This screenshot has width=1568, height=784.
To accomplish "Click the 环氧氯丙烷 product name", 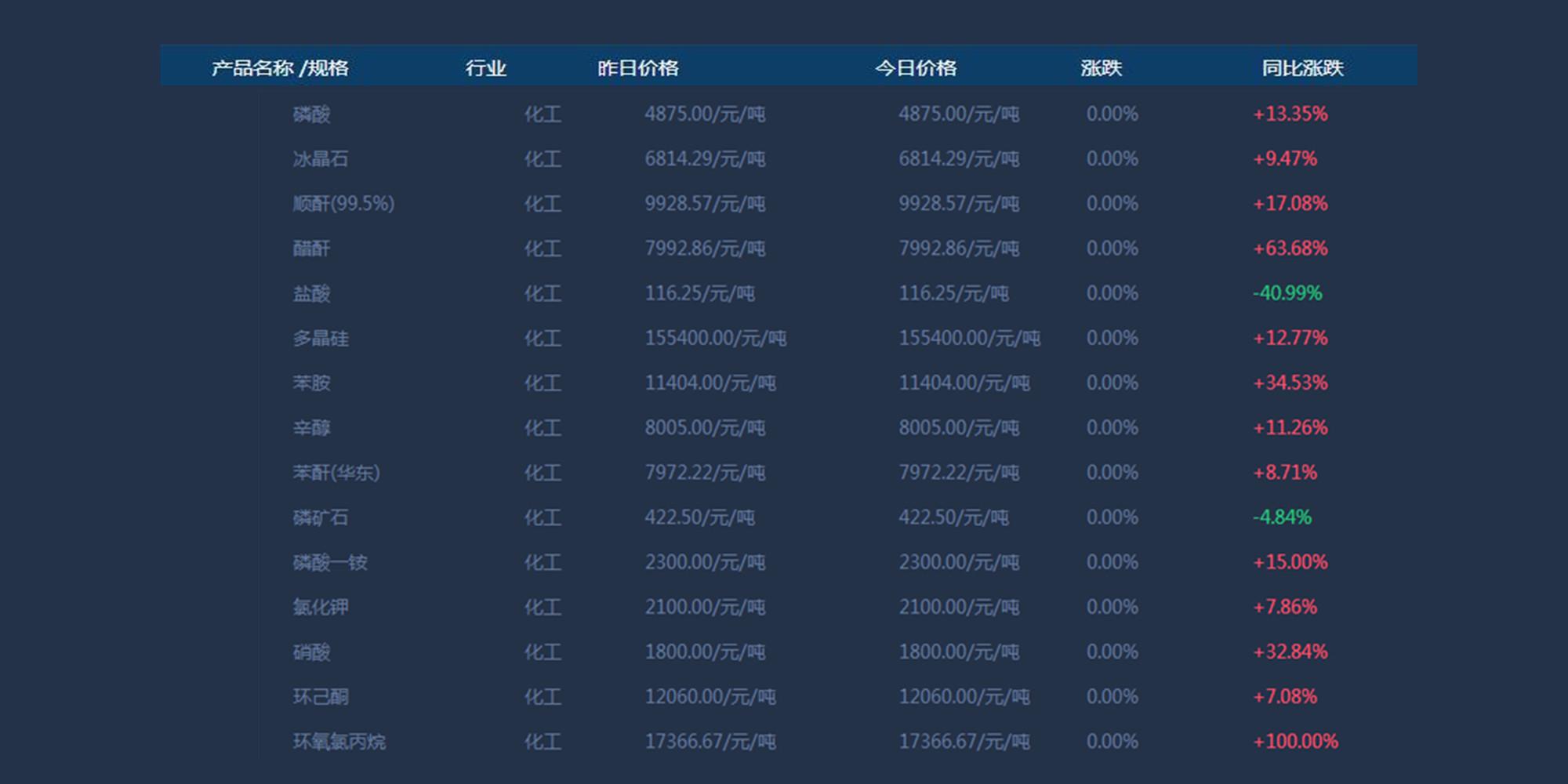I will click(339, 742).
